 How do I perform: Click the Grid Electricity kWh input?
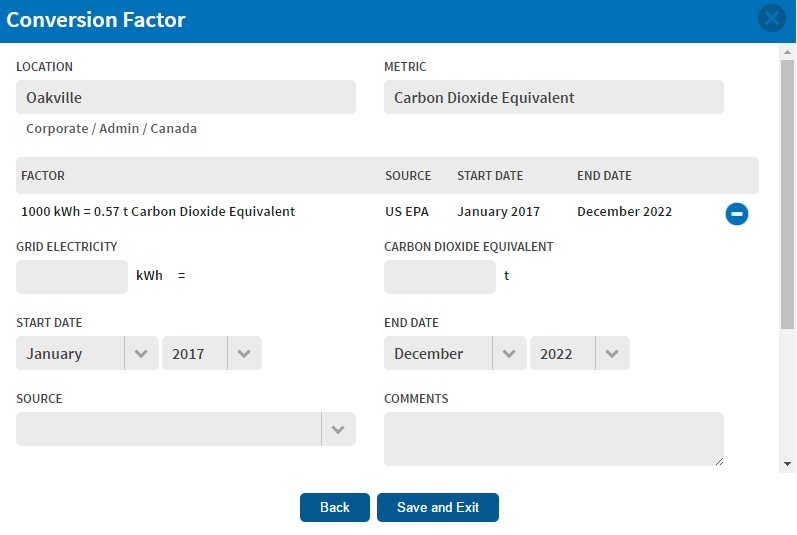click(x=72, y=277)
